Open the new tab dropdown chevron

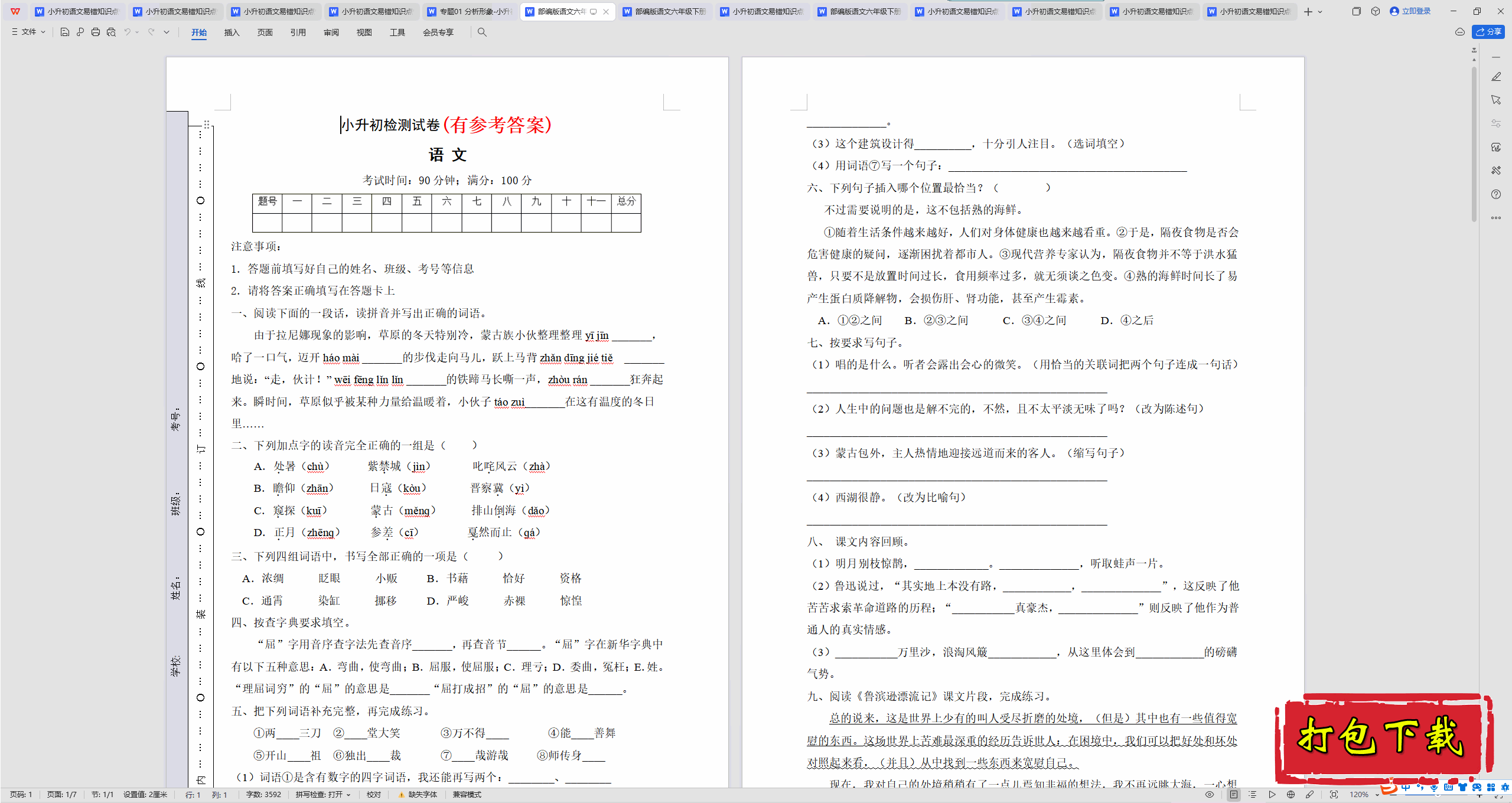point(1320,11)
